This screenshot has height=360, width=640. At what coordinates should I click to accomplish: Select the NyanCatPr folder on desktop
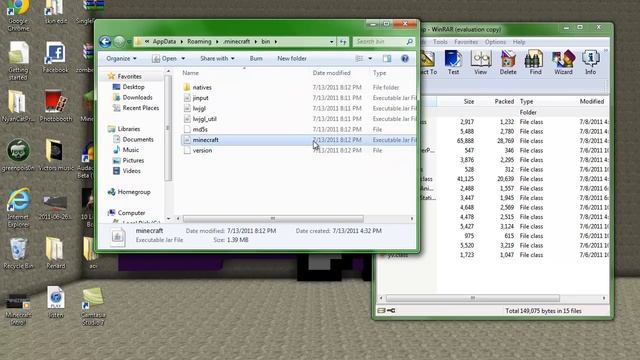[18, 106]
